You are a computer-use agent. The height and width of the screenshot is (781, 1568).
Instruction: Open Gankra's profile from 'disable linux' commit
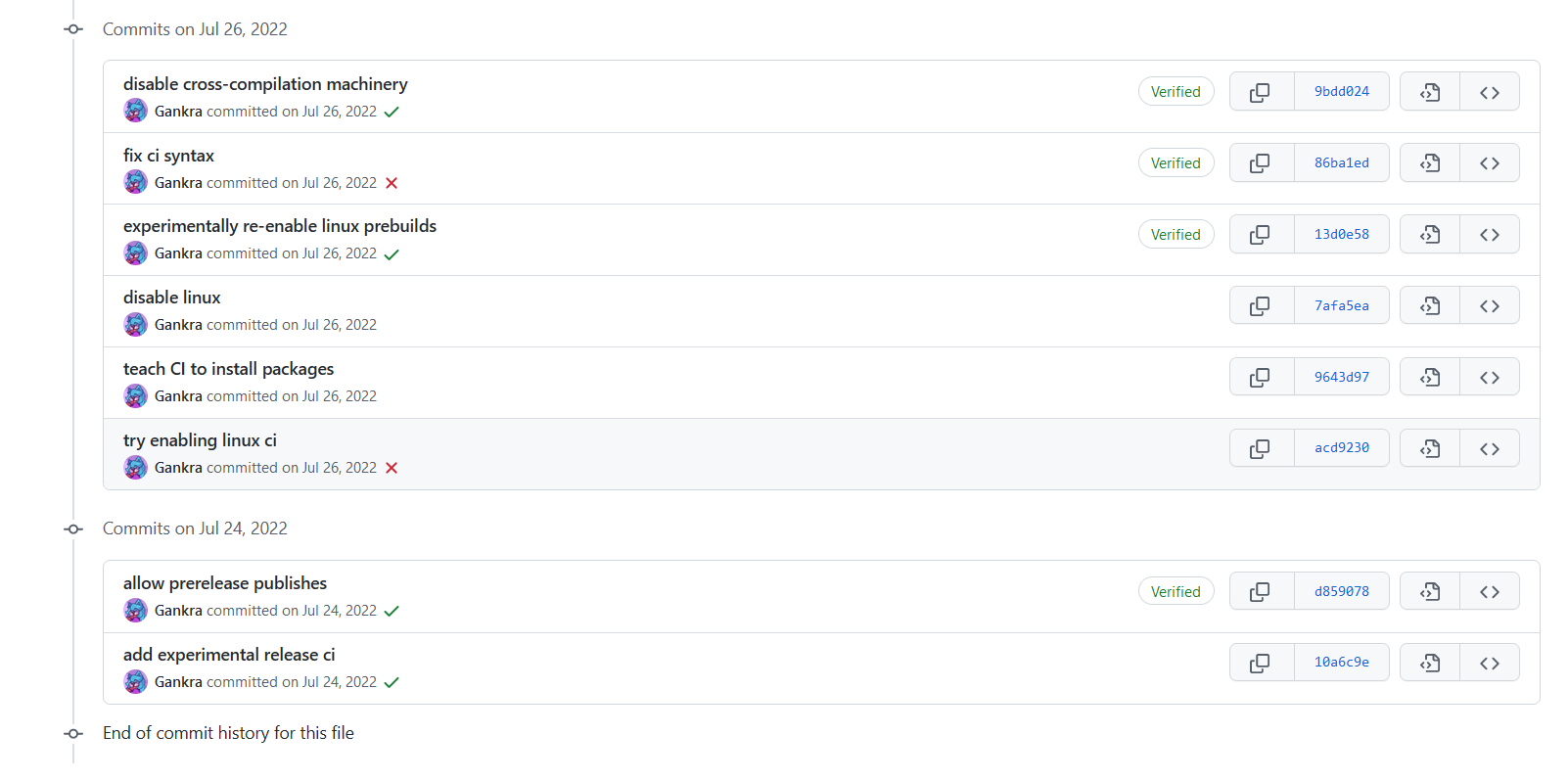[x=178, y=324]
